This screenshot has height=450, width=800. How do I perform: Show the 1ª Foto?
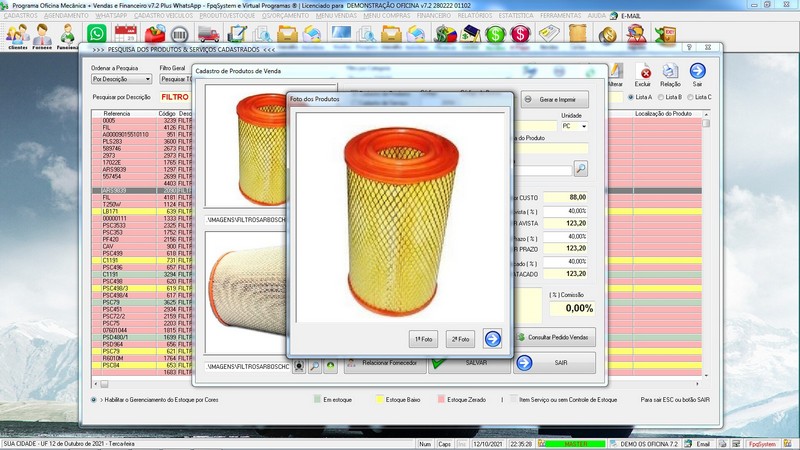[423, 339]
